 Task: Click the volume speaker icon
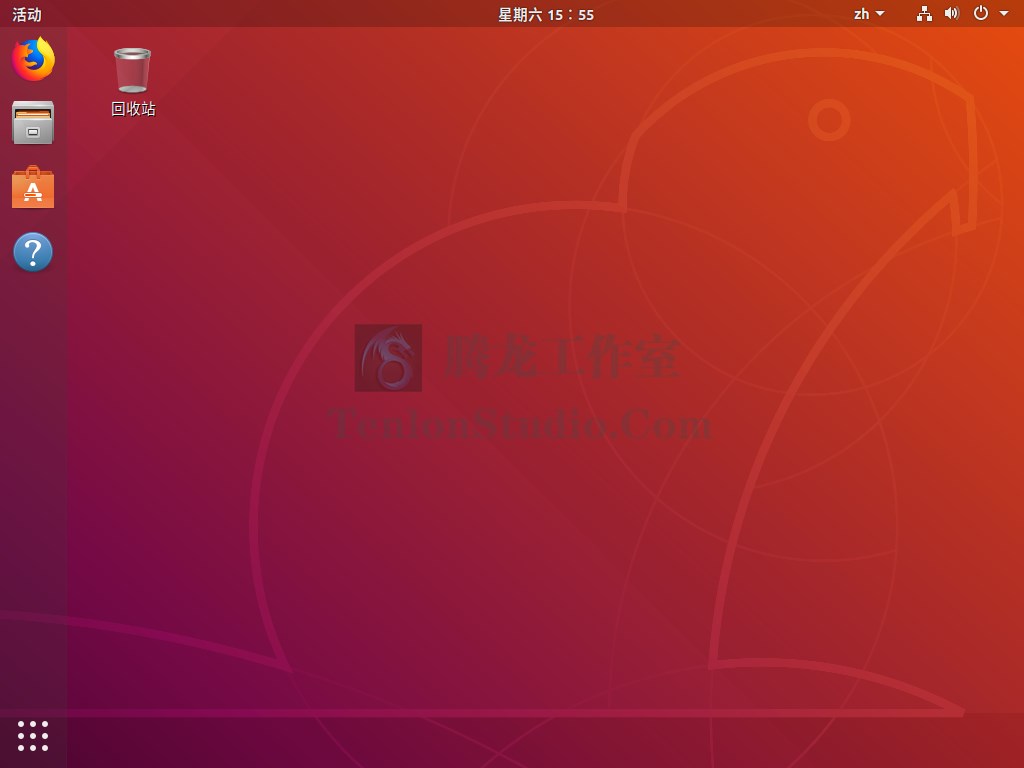click(x=952, y=14)
